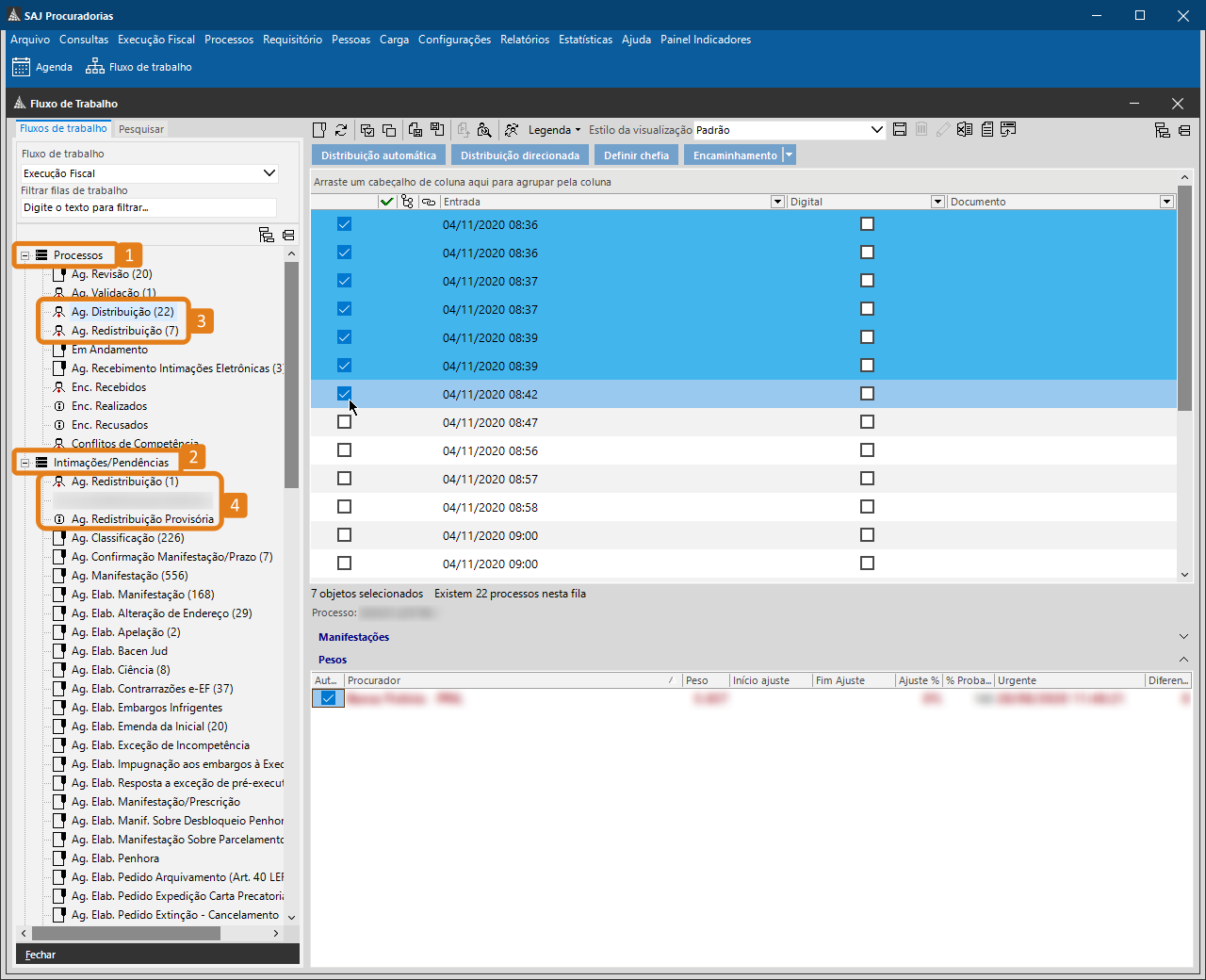Click the queue tree's vertical scrollbar
The width and height of the screenshot is (1206, 980).
(291, 374)
